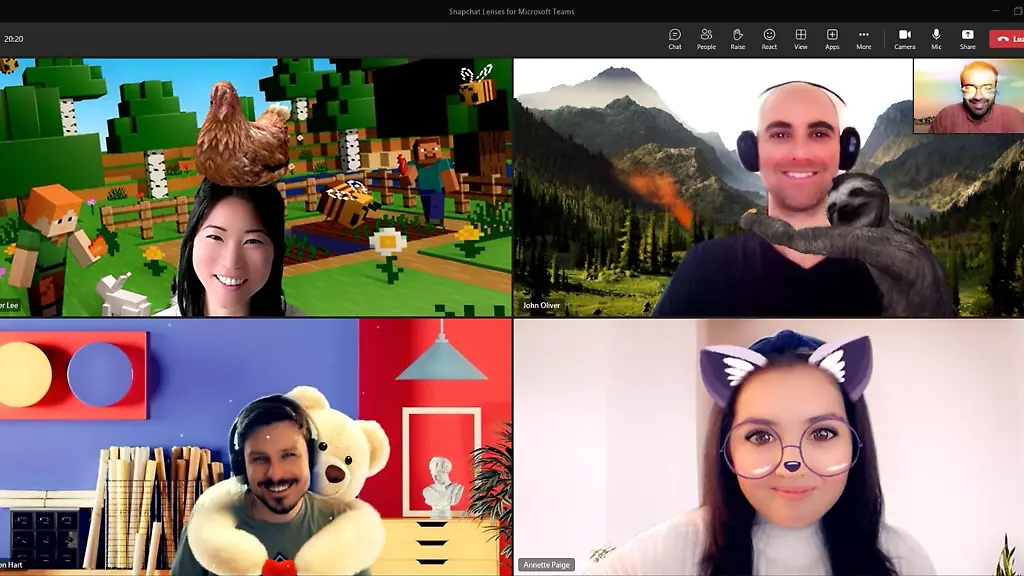Select the Minecraft-themed video tile
The height and width of the screenshot is (576, 1024).
[x=255, y=185]
